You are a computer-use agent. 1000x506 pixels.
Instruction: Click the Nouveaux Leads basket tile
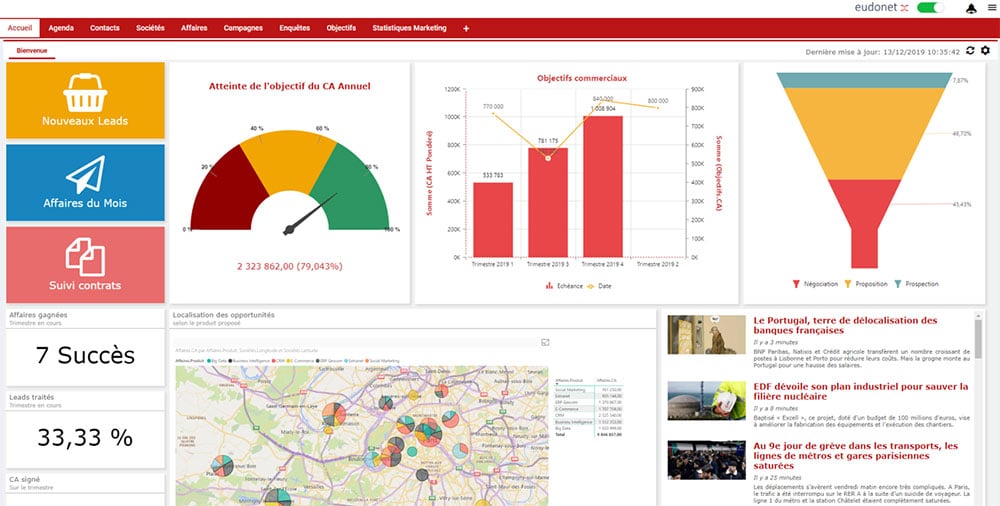(x=85, y=100)
